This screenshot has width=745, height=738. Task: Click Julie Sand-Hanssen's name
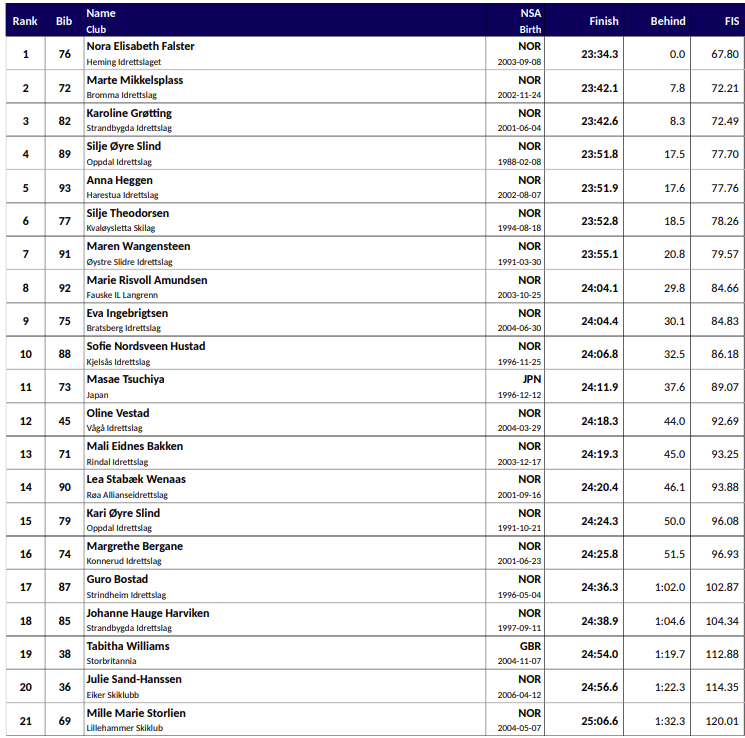pos(134,680)
